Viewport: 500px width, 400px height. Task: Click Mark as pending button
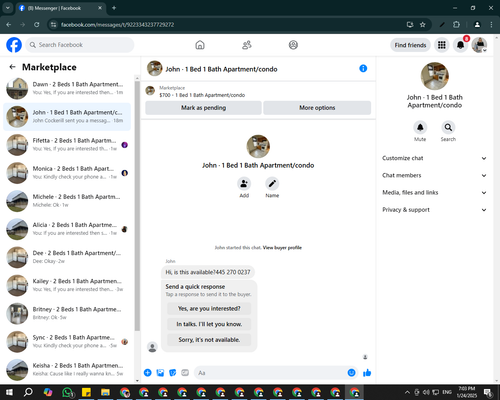pyautogui.click(x=203, y=108)
